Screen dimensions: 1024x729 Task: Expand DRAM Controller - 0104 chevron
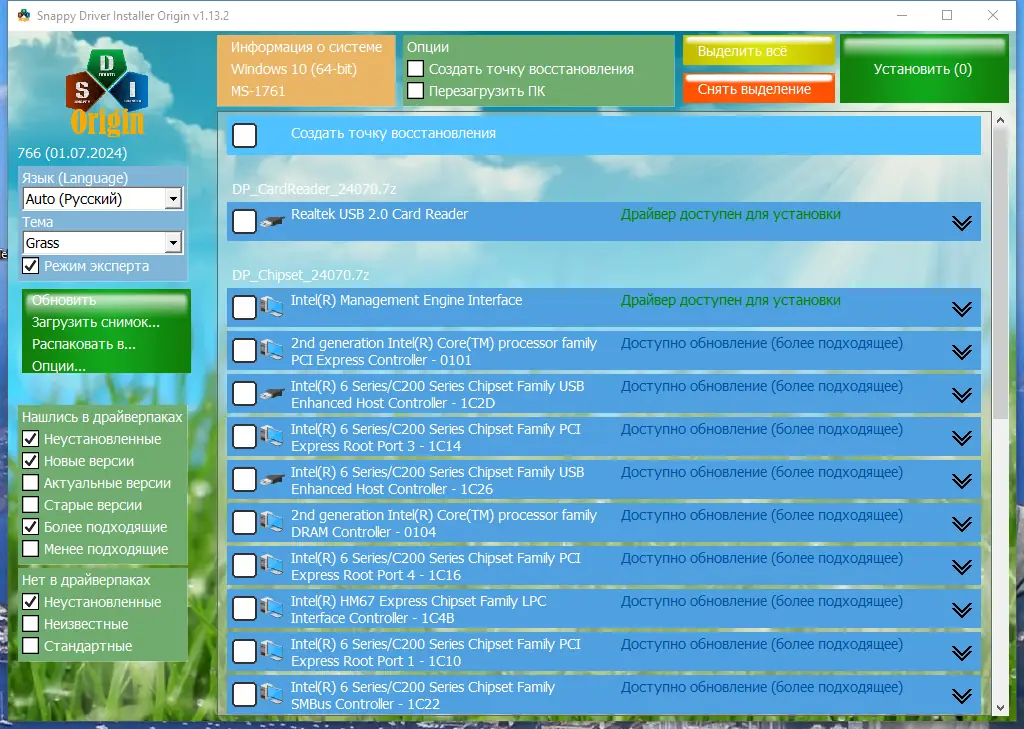tap(961, 524)
